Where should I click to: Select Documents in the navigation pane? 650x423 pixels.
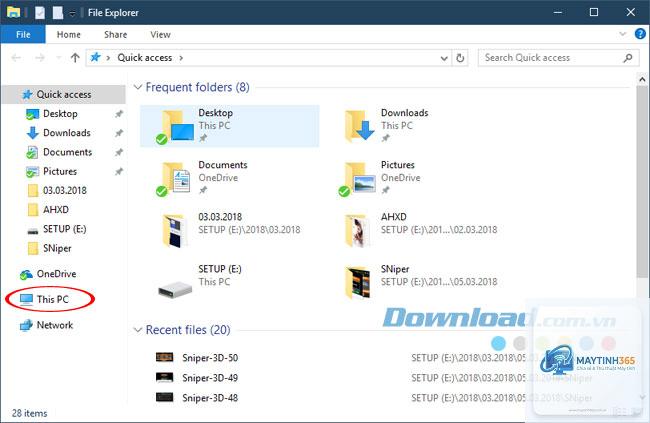67,152
